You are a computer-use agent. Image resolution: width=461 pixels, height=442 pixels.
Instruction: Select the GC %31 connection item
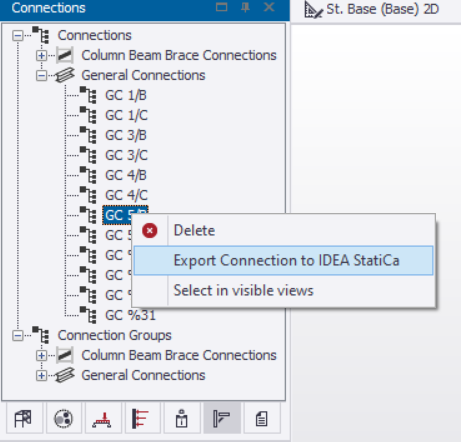(130, 315)
